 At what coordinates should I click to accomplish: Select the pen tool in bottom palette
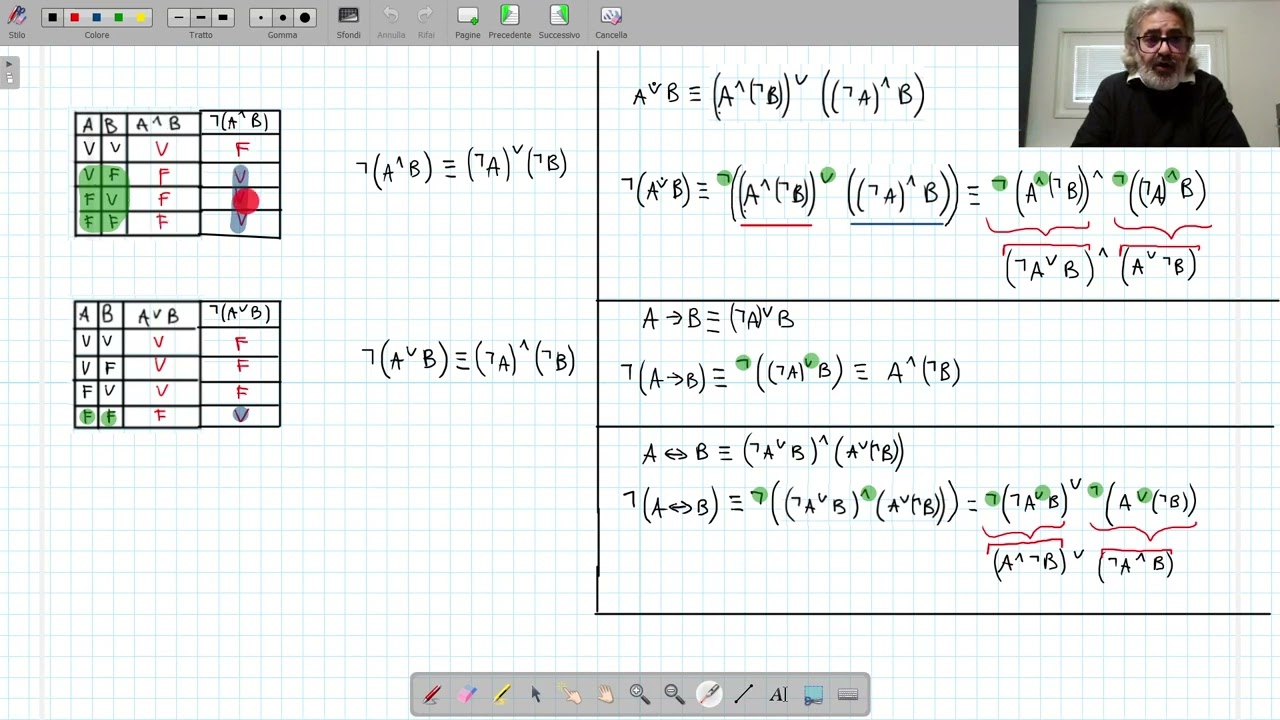coord(432,695)
